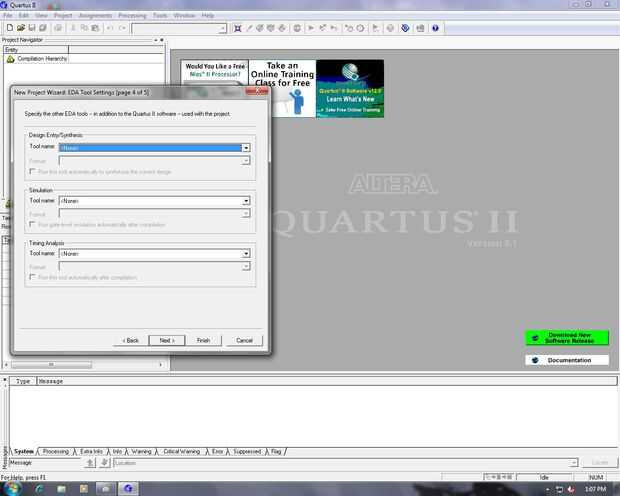
Task: Click the Type column header
Action: coord(23,381)
